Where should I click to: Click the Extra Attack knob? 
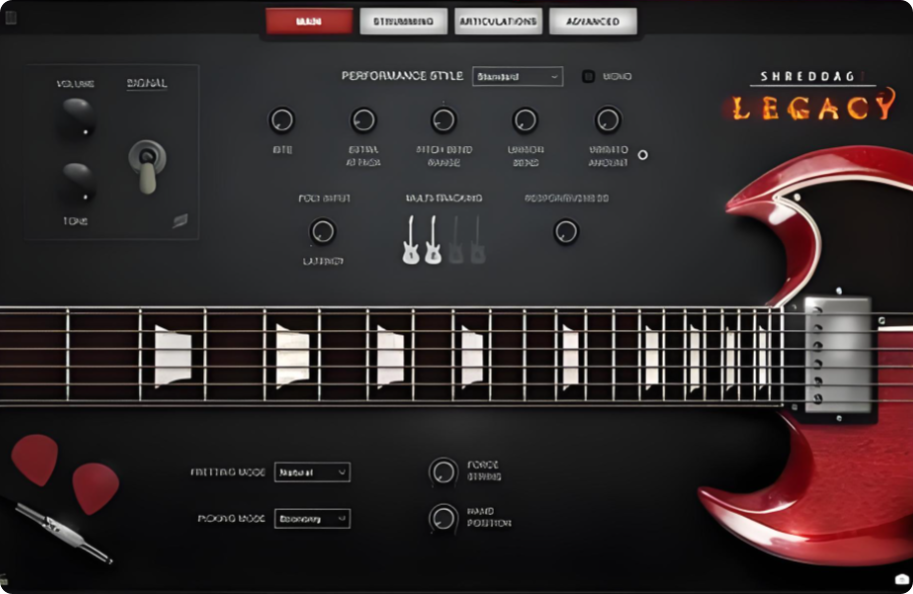tap(363, 121)
